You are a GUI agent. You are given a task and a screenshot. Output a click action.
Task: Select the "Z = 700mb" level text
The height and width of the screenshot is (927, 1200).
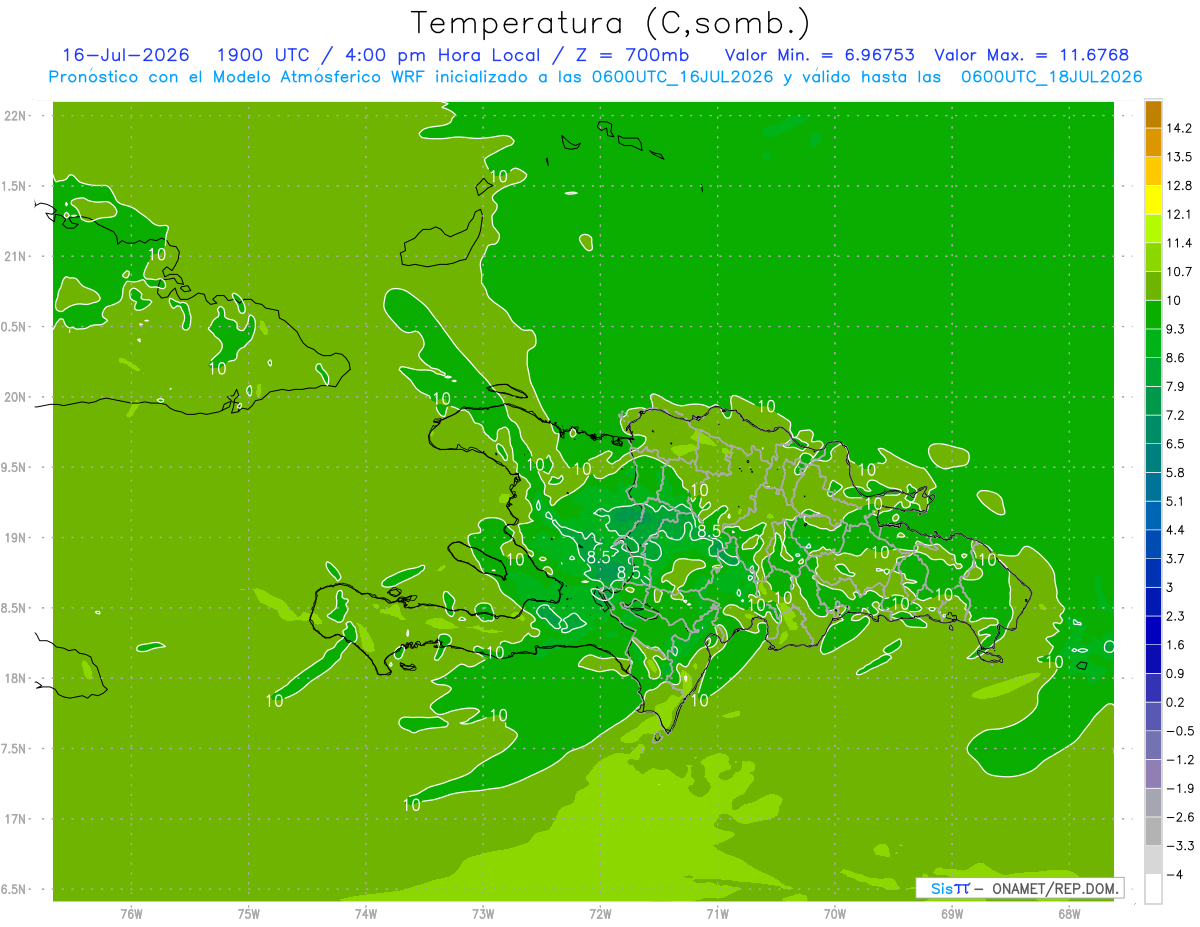[x=633, y=55]
